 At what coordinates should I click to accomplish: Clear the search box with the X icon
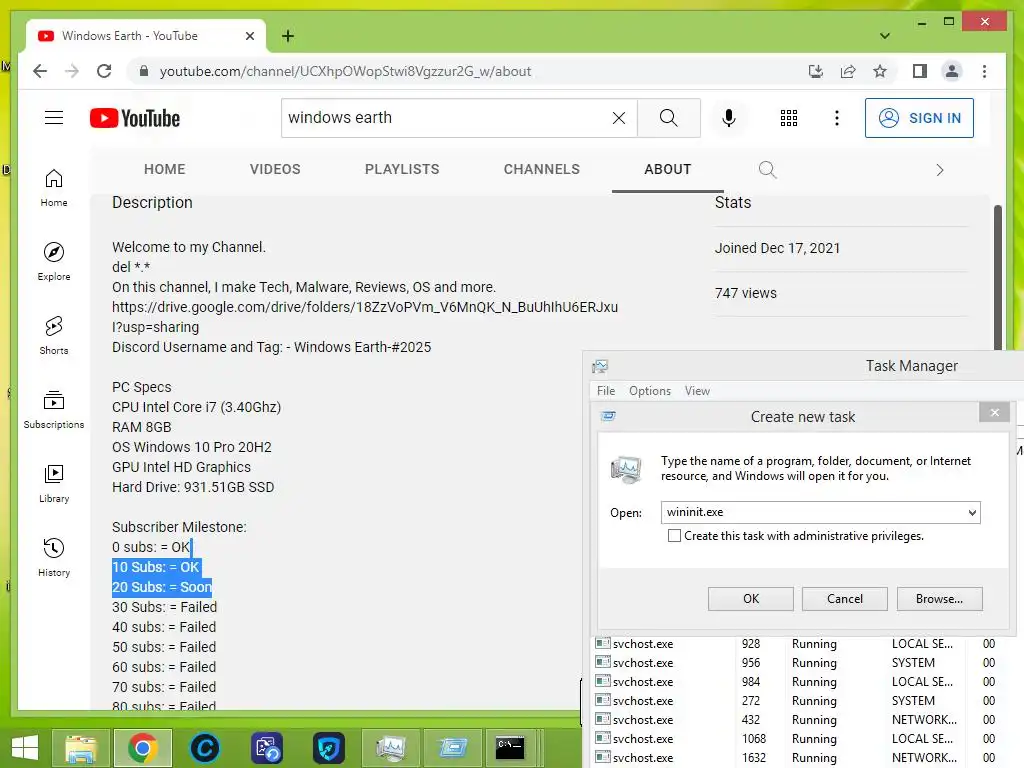click(x=618, y=118)
